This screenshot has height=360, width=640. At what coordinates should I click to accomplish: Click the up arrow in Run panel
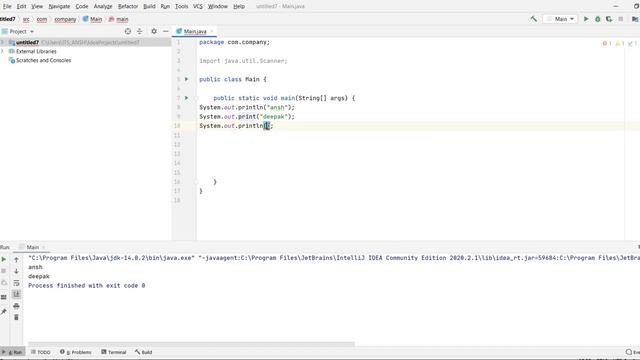click(16, 259)
